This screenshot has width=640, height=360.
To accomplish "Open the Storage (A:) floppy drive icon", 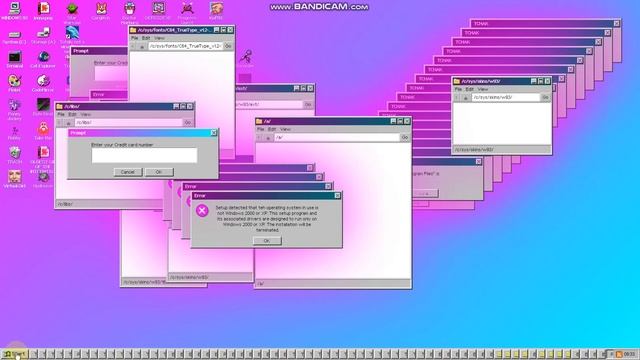I will pyautogui.click(x=43, y=36).
